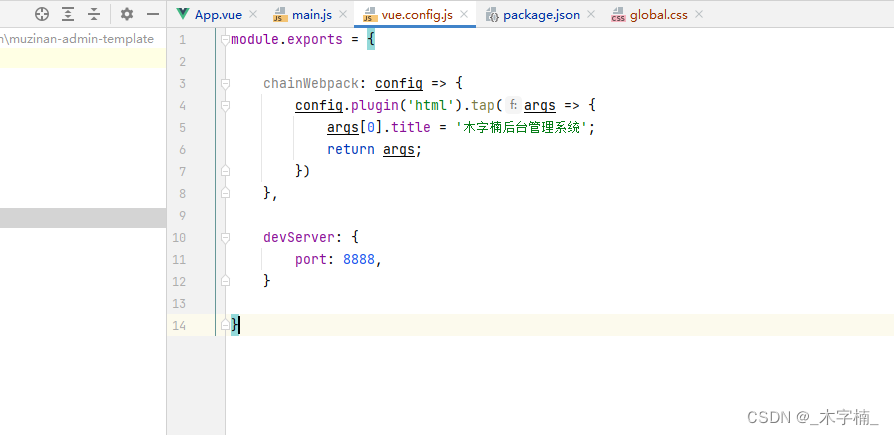Image resolution: width=894 pixels, height=435 pixels.
Task: Click line number 9 in the gutter
Action: pyautogui.click(x=182, y=216)
